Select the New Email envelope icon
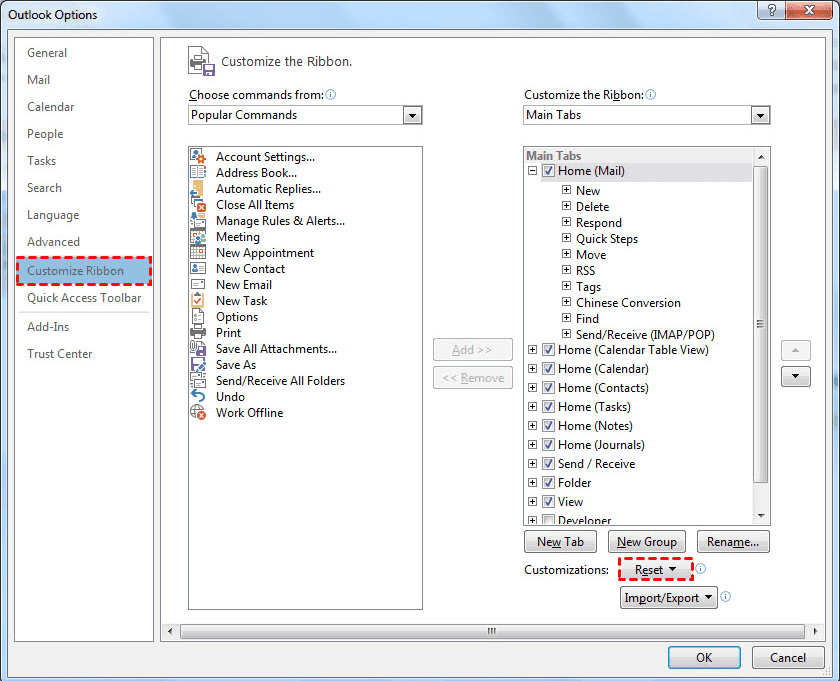Screen dimensions: 840x681 point(198,284)
